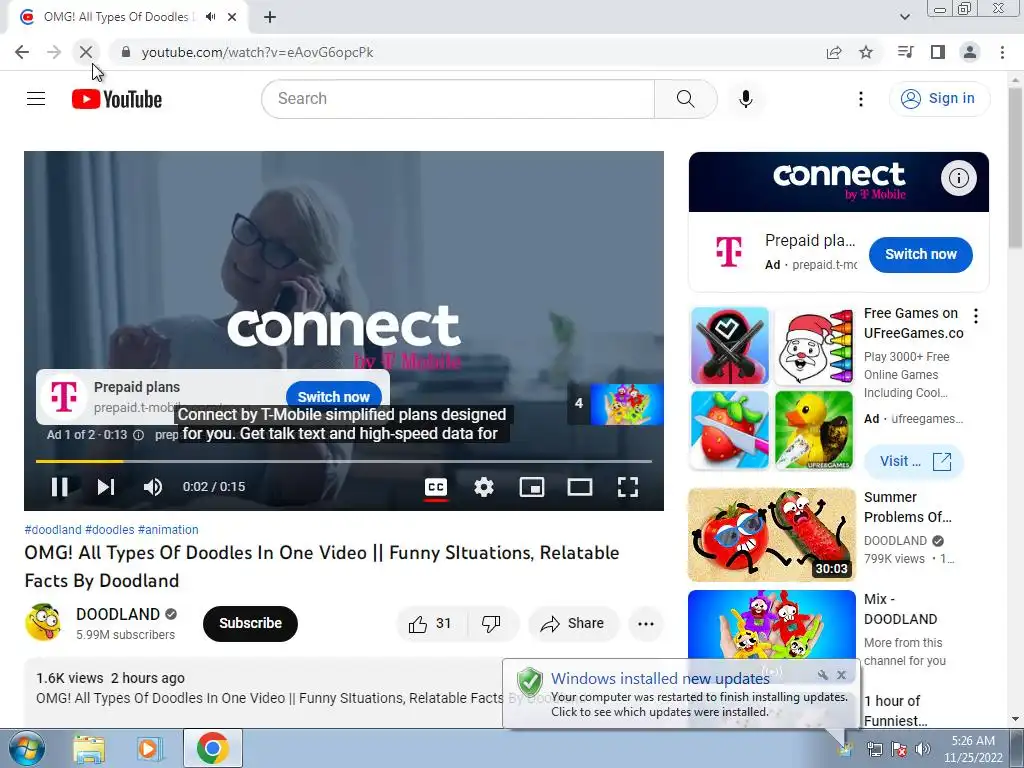The width and height of the screenshot is (1024, 768).
Task: Open more actions ellipsis below video
Action: 645,624
